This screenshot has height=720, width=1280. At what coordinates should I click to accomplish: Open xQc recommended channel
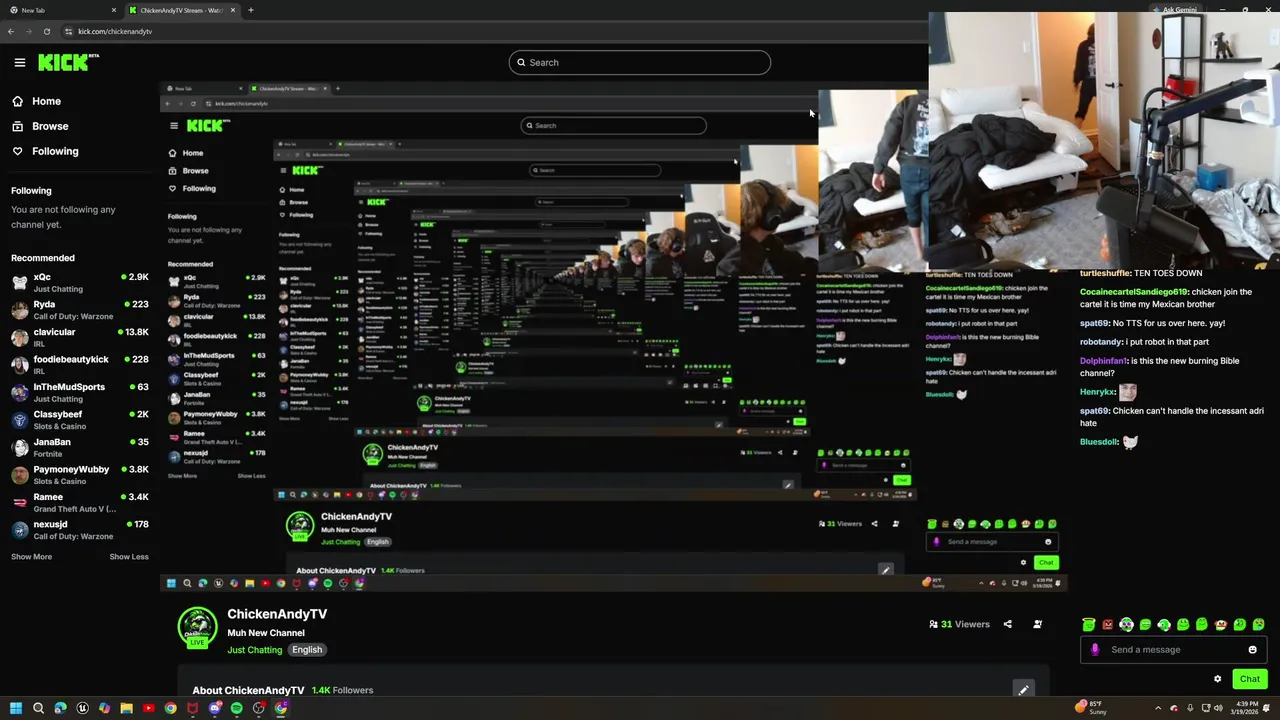point(80,283)
